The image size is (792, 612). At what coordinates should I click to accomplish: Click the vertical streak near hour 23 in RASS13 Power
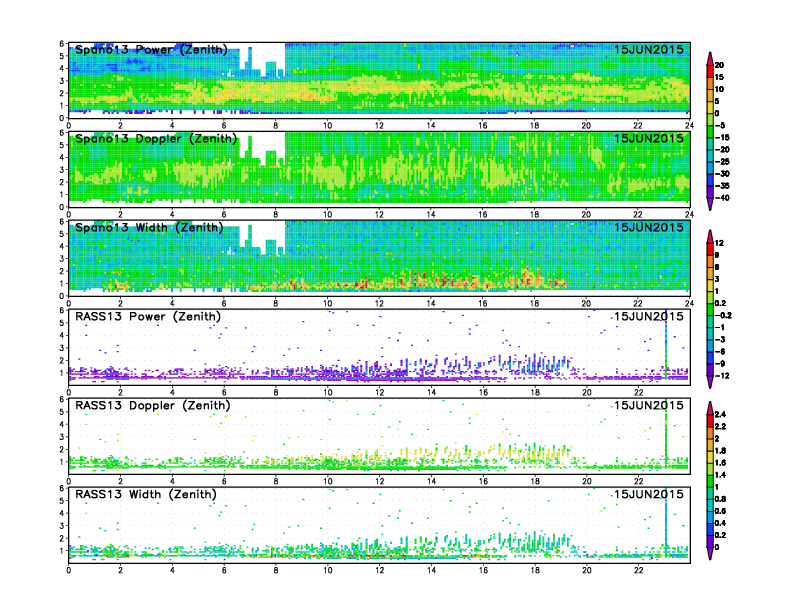click(666, 345)
